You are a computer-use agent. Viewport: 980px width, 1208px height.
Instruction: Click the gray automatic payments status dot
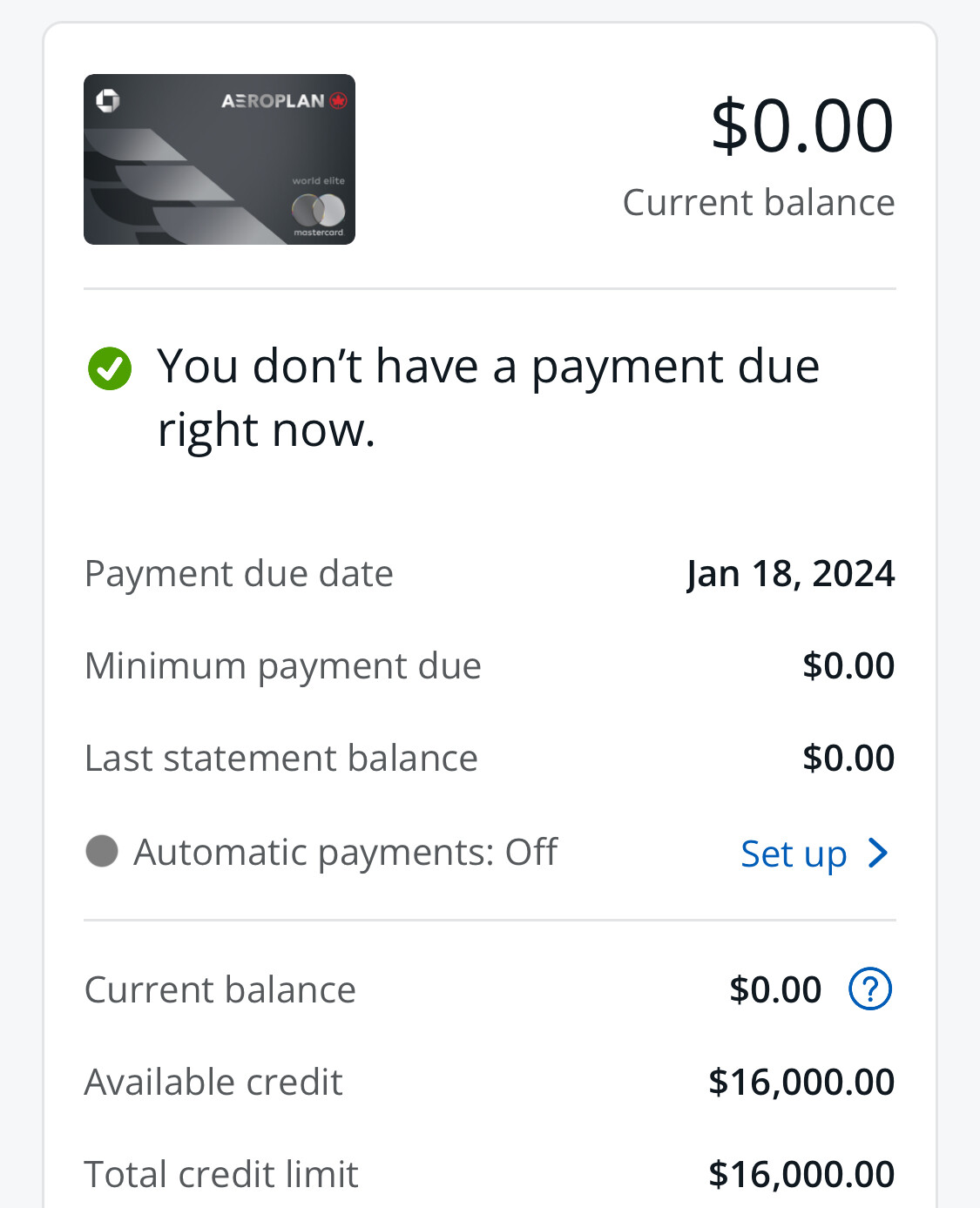point(102,852)
